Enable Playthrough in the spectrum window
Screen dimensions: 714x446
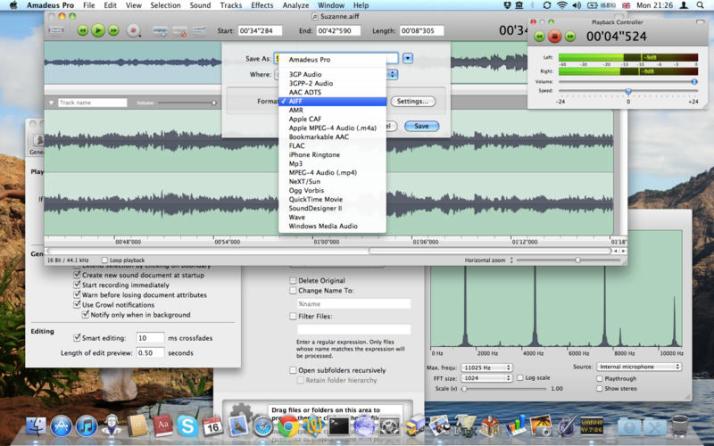(599, 379)
